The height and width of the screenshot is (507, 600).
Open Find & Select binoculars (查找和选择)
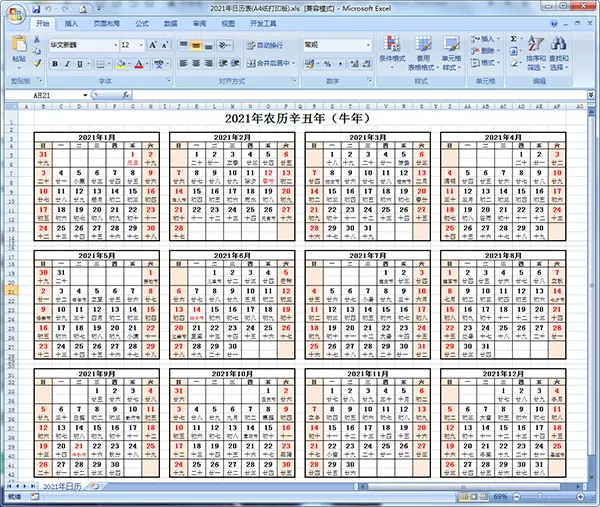point(559,53)
